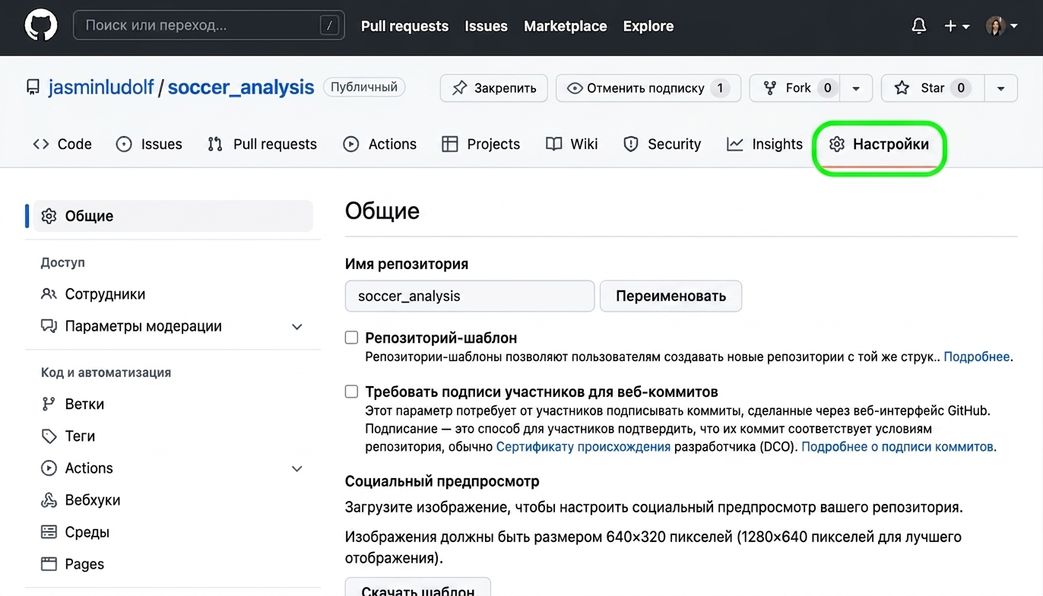
Task: Open Сертификату происхождения link
Action: [x=583, y=446]
